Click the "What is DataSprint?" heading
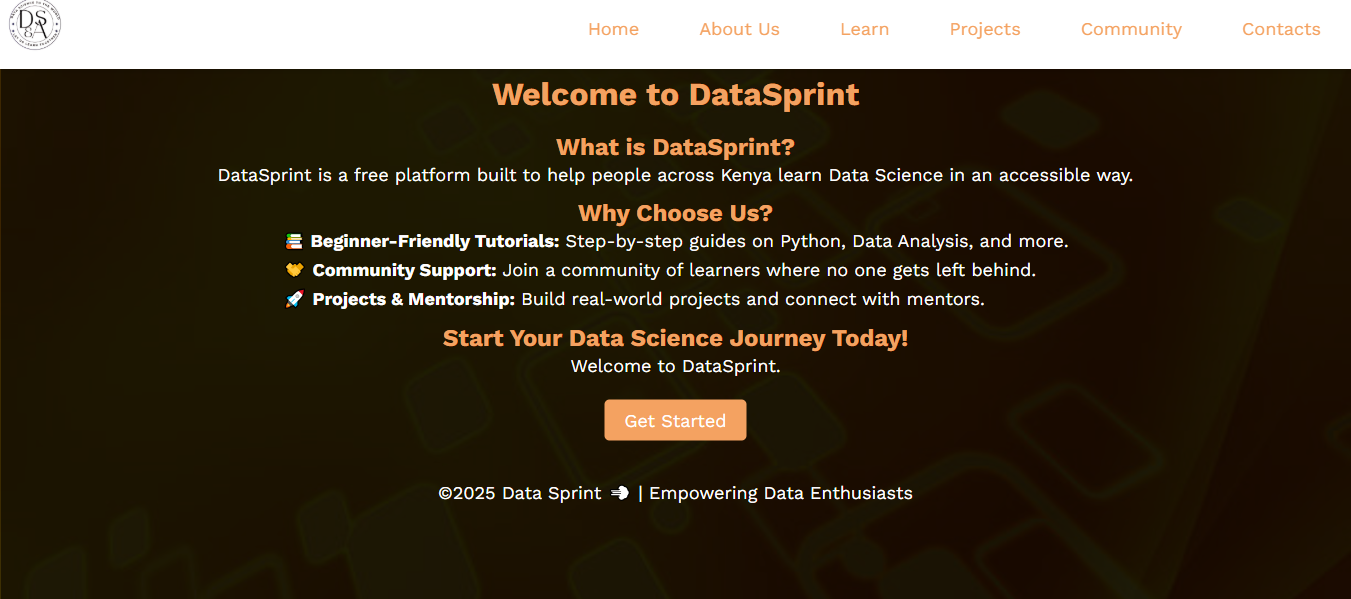1351x599 pixels. tap(675, 148)
